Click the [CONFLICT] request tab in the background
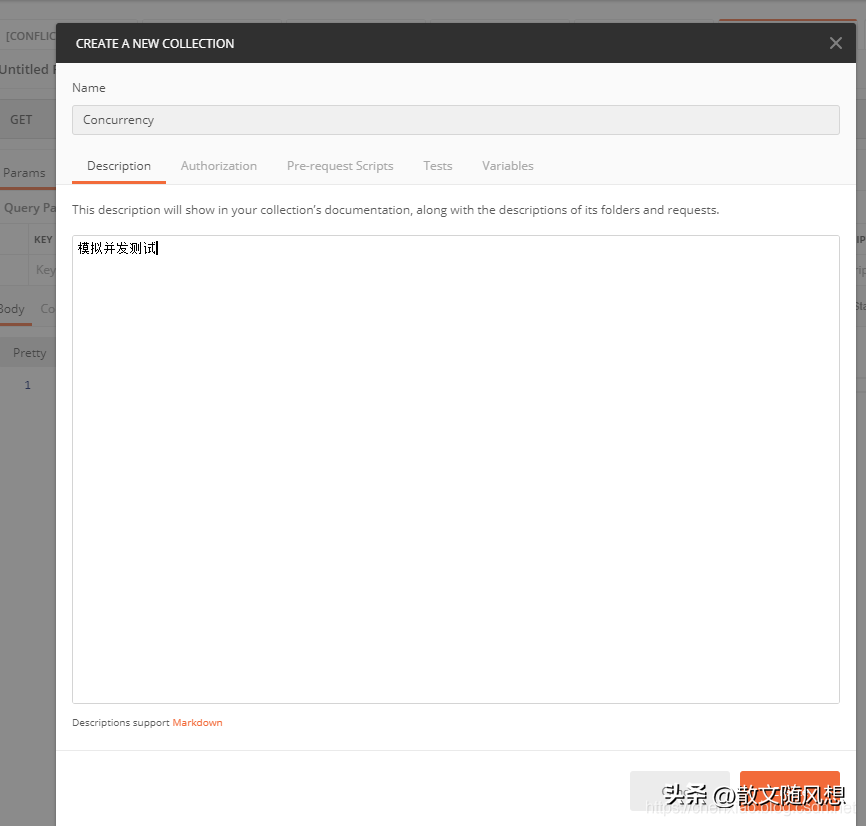Image resolution: width=866 pixels, height=826 pixels. [x=30, y=36]
